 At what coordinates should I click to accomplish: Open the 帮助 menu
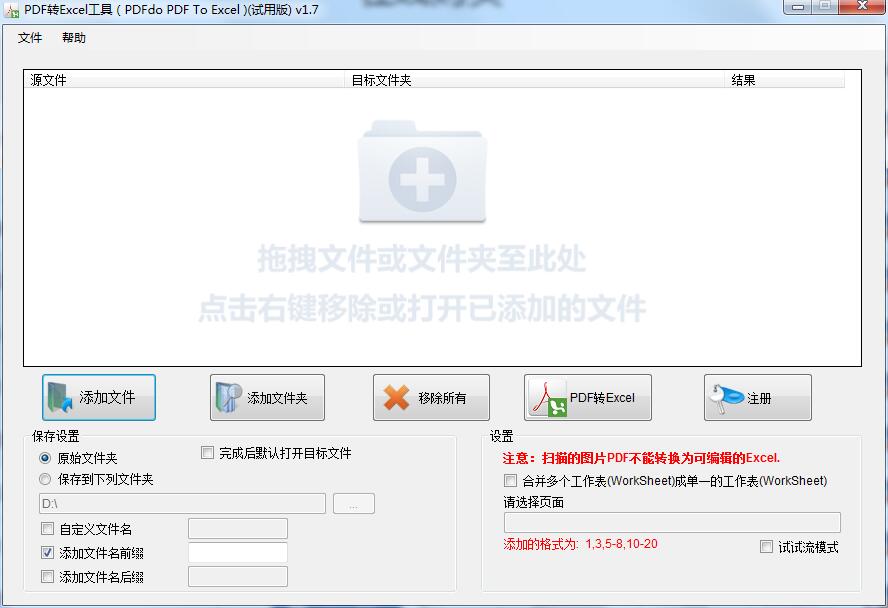click(74, 38)
